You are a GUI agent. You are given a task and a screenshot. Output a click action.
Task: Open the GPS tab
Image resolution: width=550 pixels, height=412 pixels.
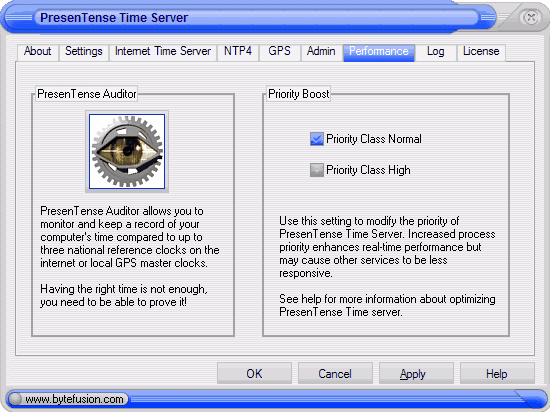click(280, 52)
